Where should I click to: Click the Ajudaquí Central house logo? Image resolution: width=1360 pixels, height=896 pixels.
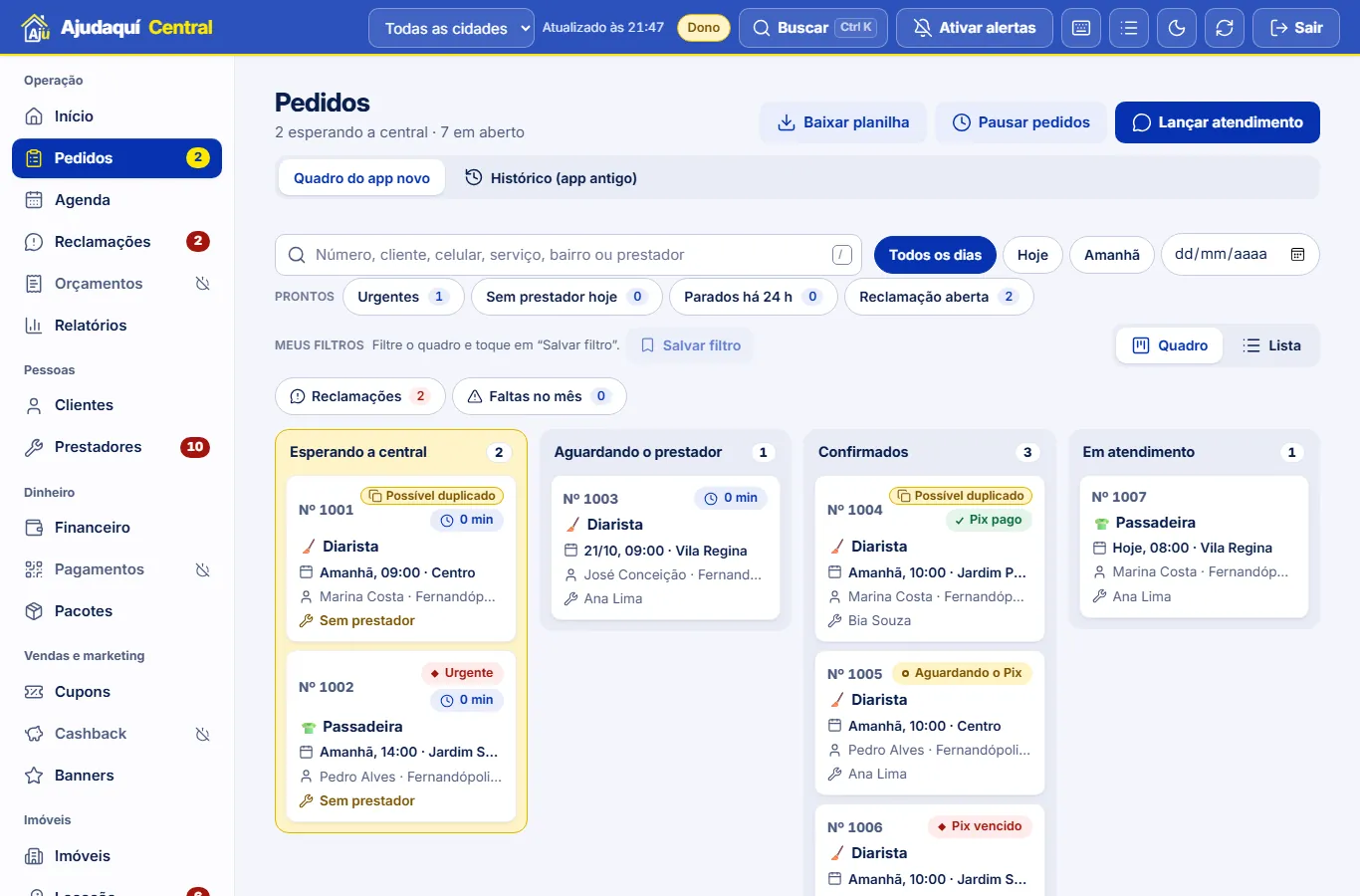pos(35,28)
